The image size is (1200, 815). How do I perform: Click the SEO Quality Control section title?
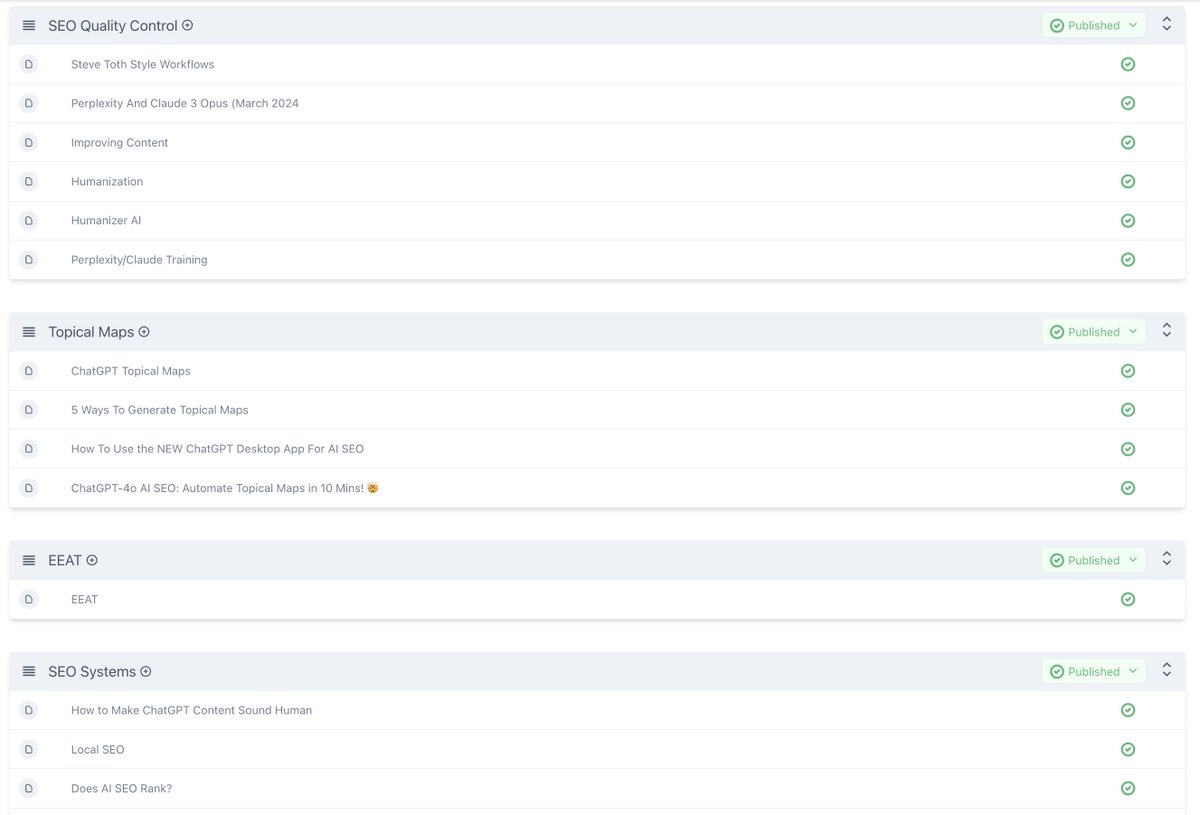pyautogui.click(x=113, y=25)
